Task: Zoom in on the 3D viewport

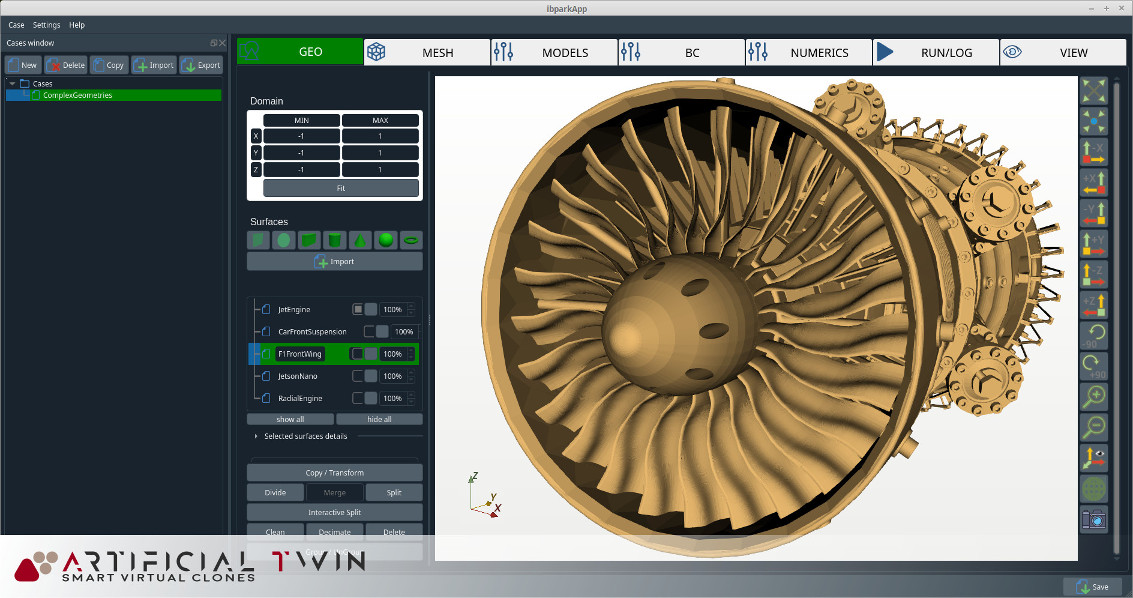Action: tap(1094, 397)
